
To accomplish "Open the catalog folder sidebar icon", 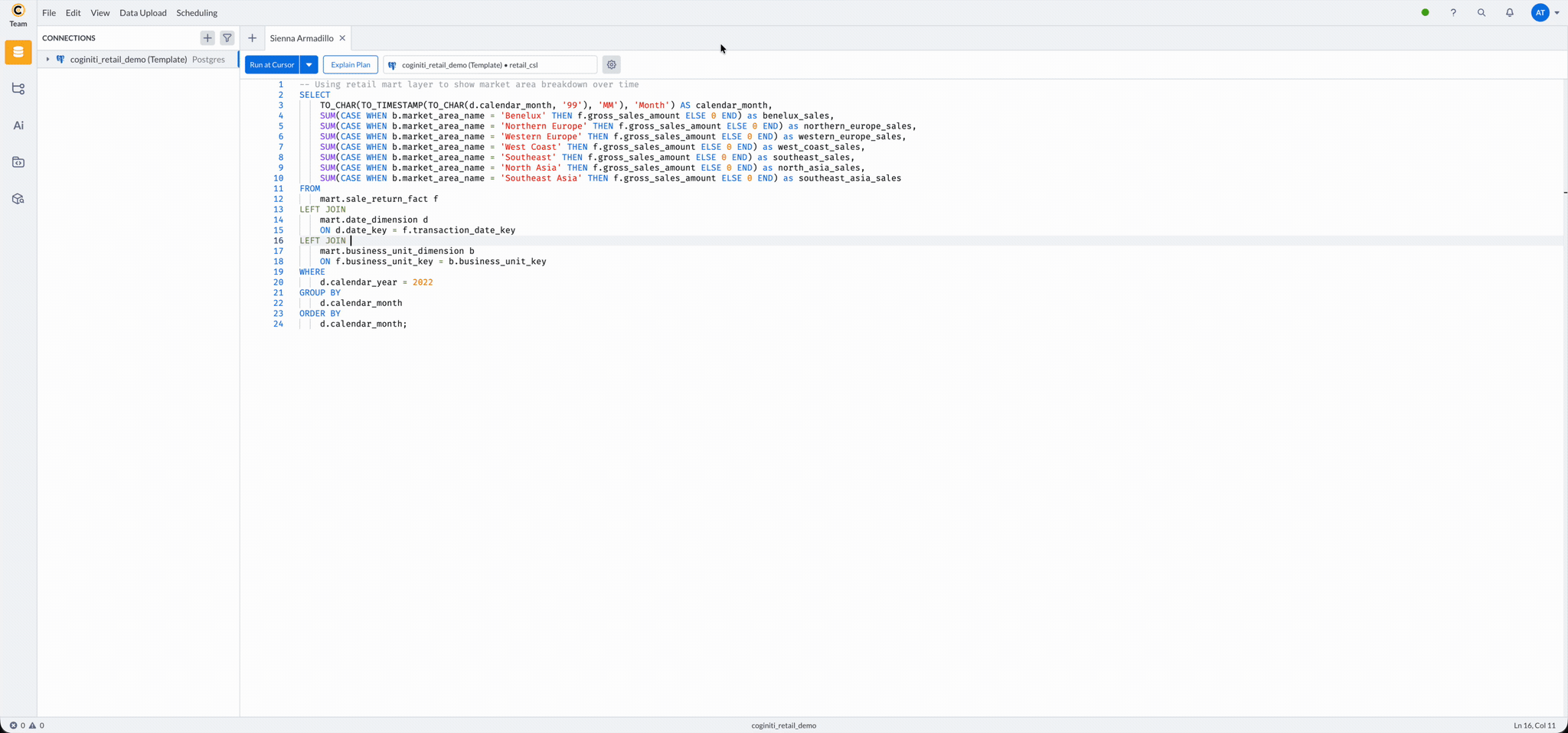I will tap(18, 162).
